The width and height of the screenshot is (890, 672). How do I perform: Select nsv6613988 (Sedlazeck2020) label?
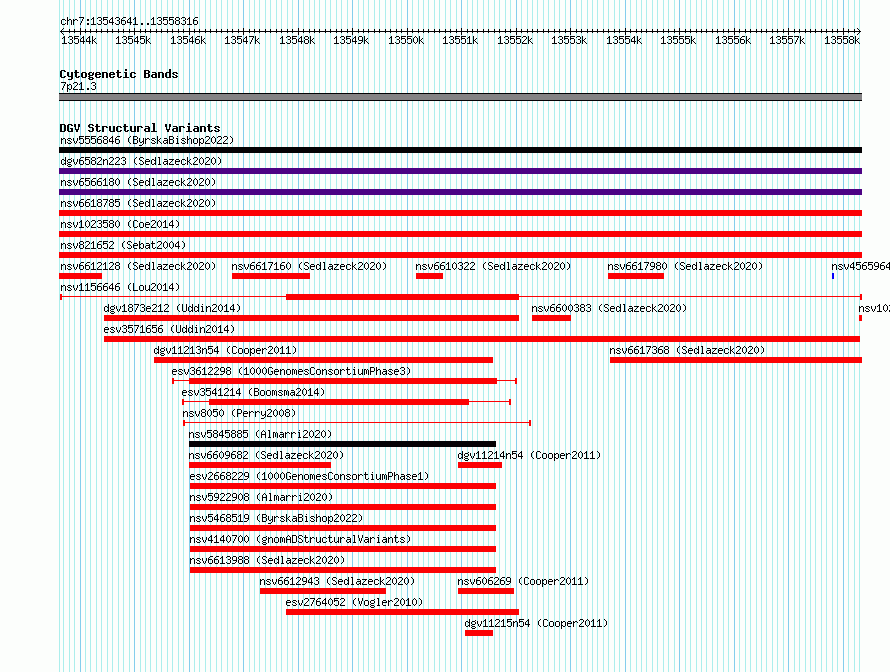[x=267, y=560]
